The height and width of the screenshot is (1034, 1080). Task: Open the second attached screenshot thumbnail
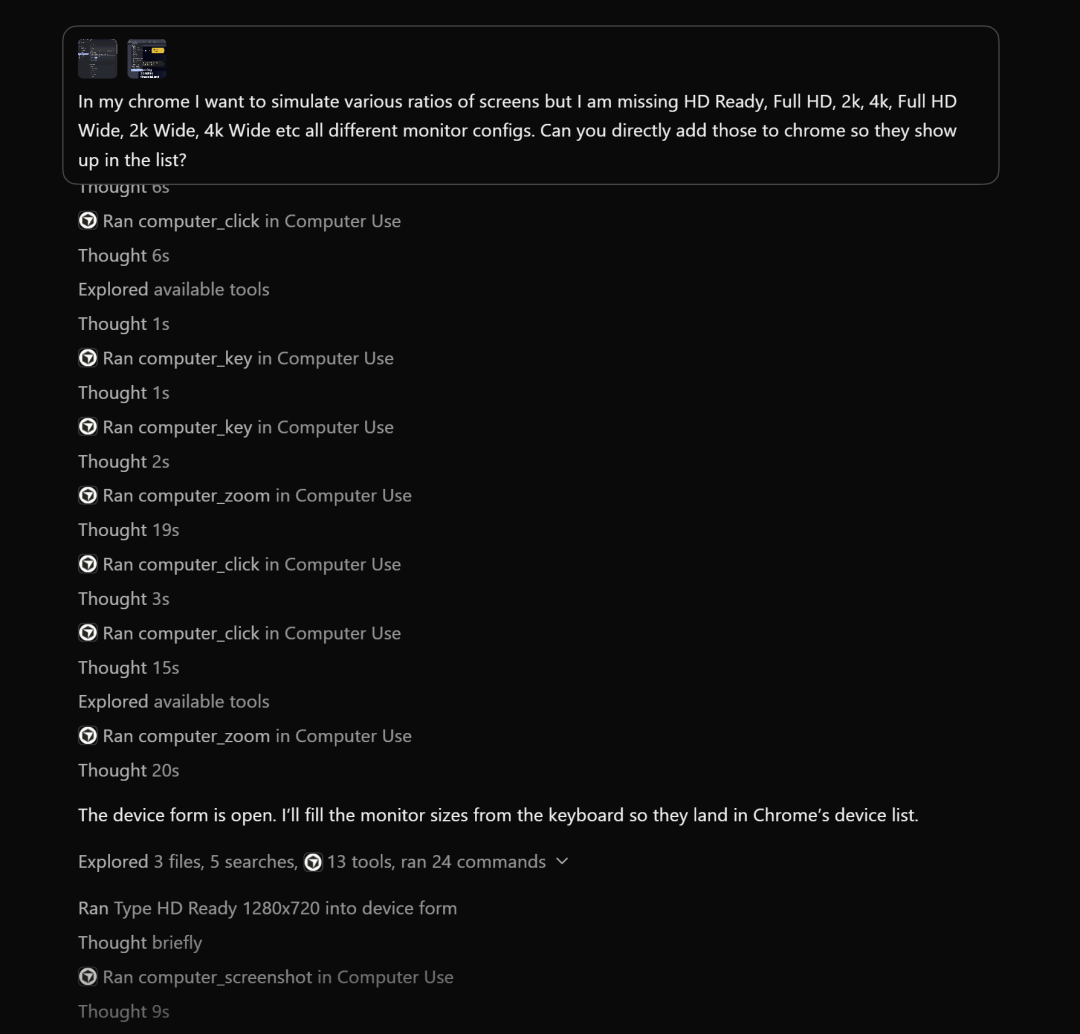point(147,59)
